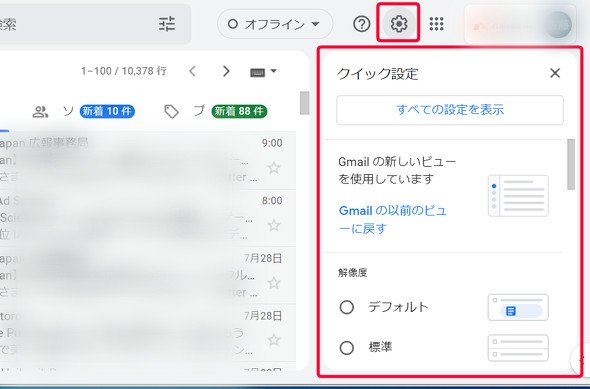Open the Google apps grid icon

pos(436,24)
